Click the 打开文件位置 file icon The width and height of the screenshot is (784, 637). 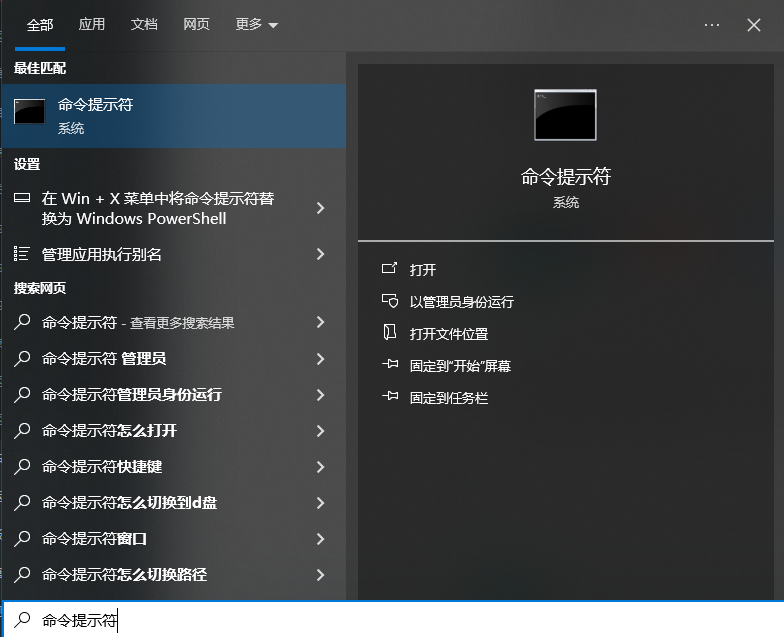[390, 334]
